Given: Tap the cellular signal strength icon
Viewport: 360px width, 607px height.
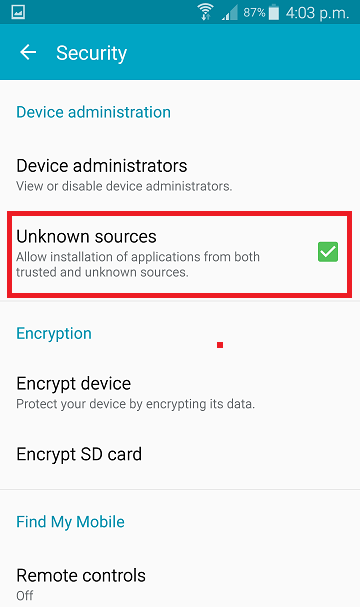Looking at the screenshot, I should pos(230,14).
